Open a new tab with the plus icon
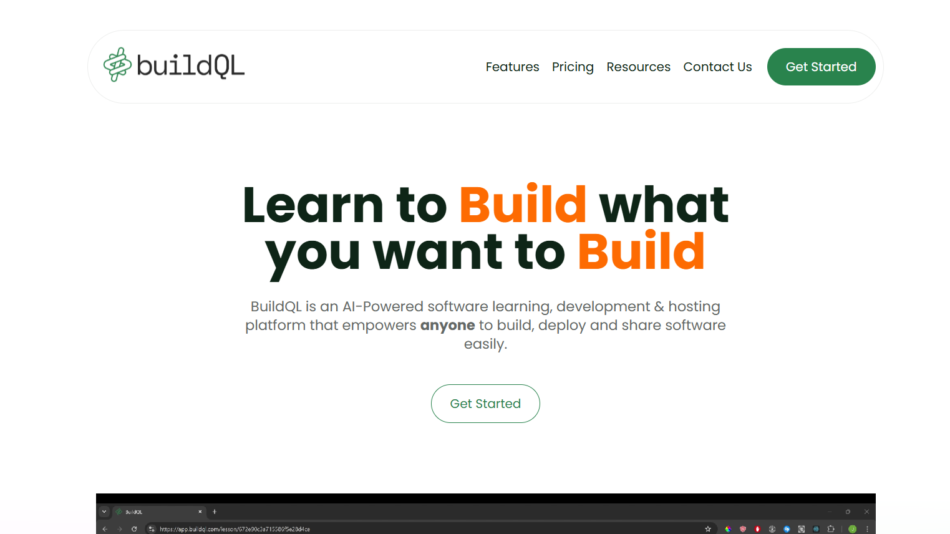Image resolution: width=950 pixels, height=534 pixels. click(x=214, y=512)
